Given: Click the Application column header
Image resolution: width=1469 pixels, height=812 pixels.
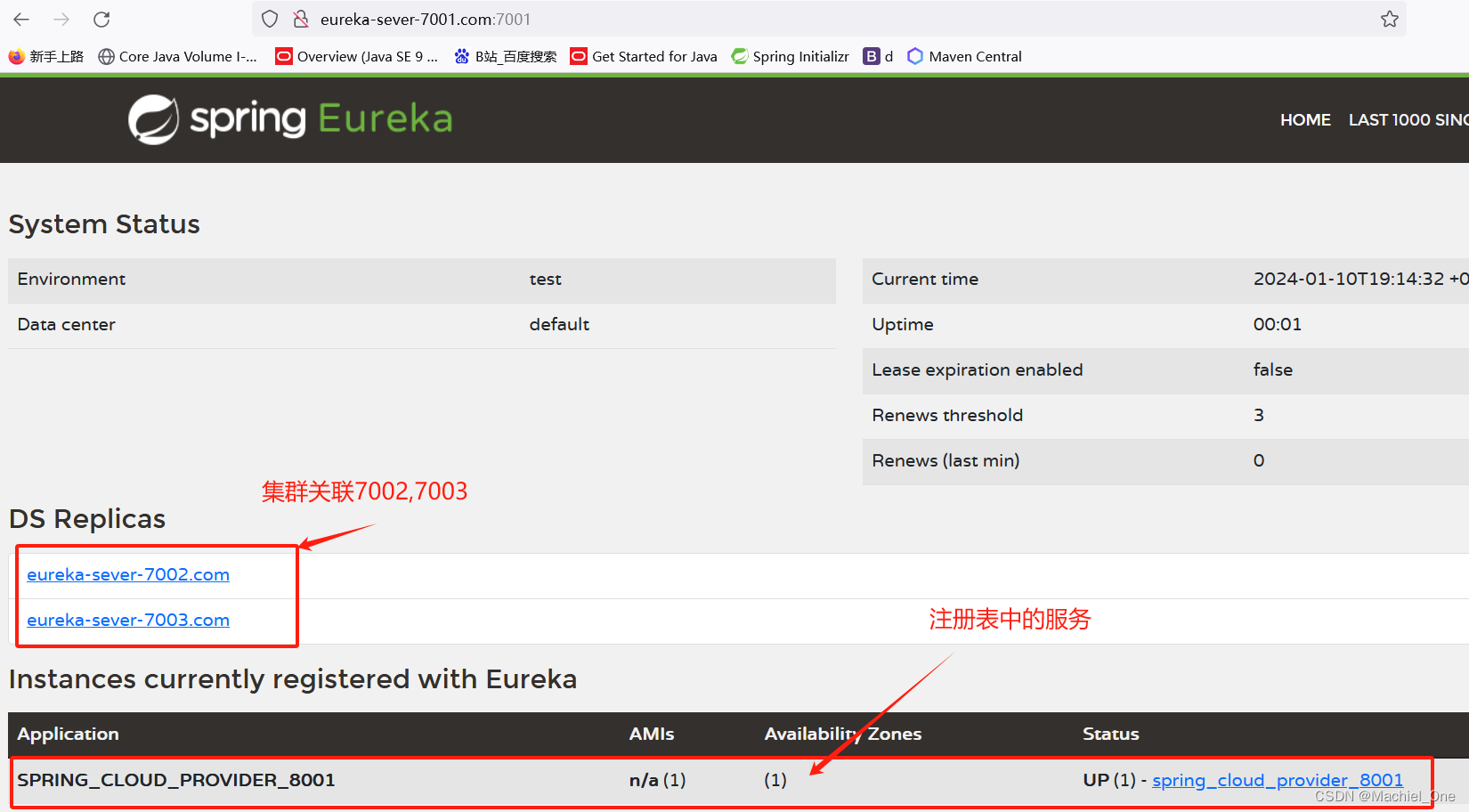Looking at the screenshot, I should pyautogui.click(x=68, y=735).
